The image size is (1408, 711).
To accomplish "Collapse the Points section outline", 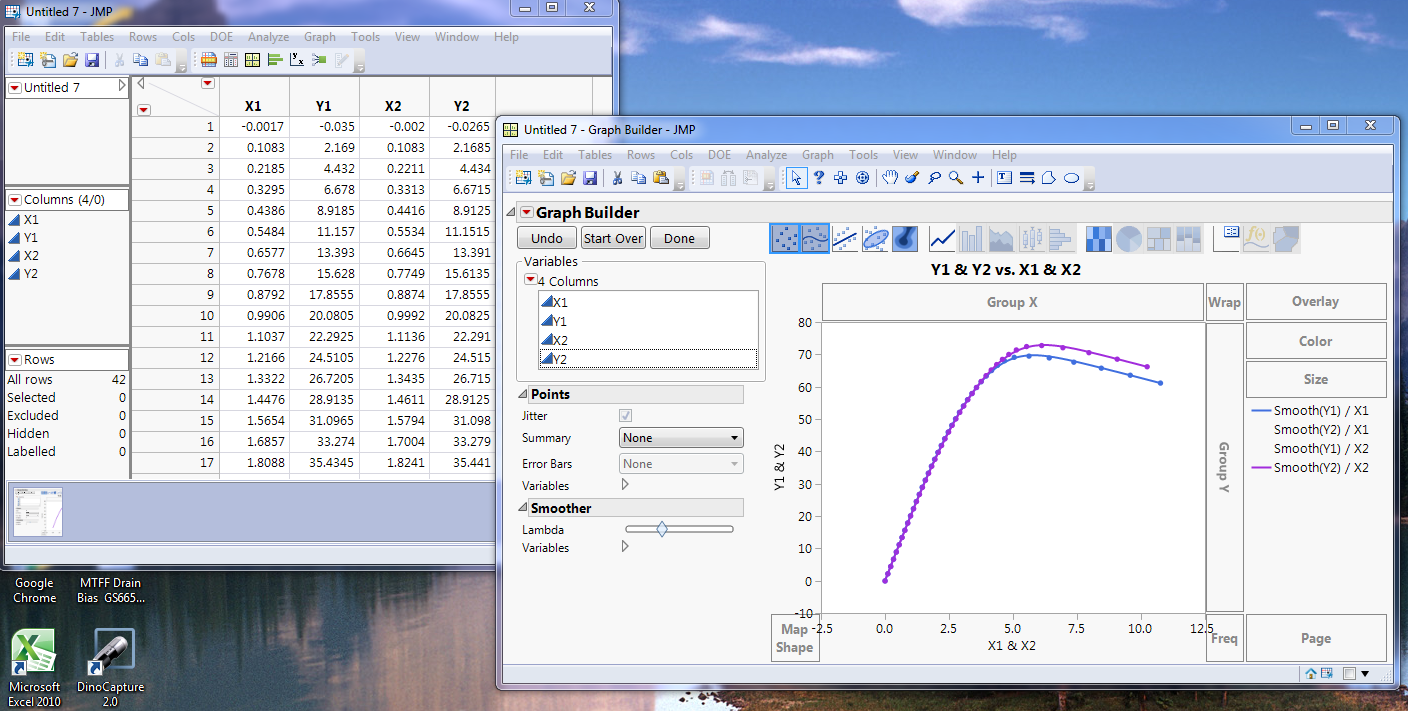I will (x=523, y=395).
